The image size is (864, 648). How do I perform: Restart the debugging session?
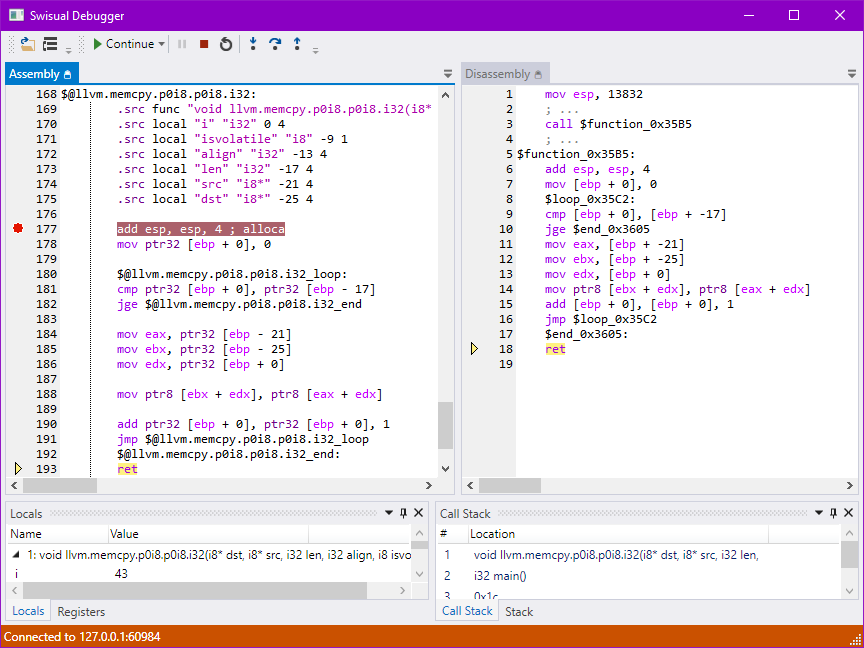(x=226, y=44)
